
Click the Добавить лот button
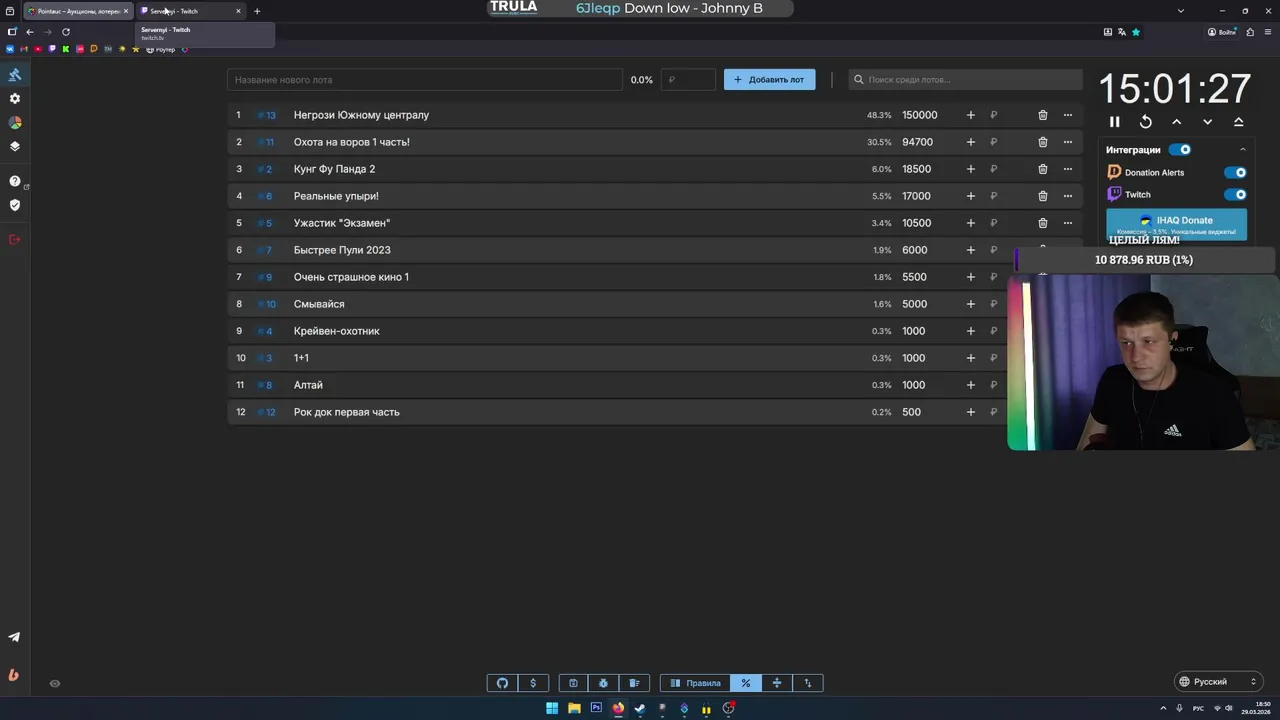[x=770, y=79]
